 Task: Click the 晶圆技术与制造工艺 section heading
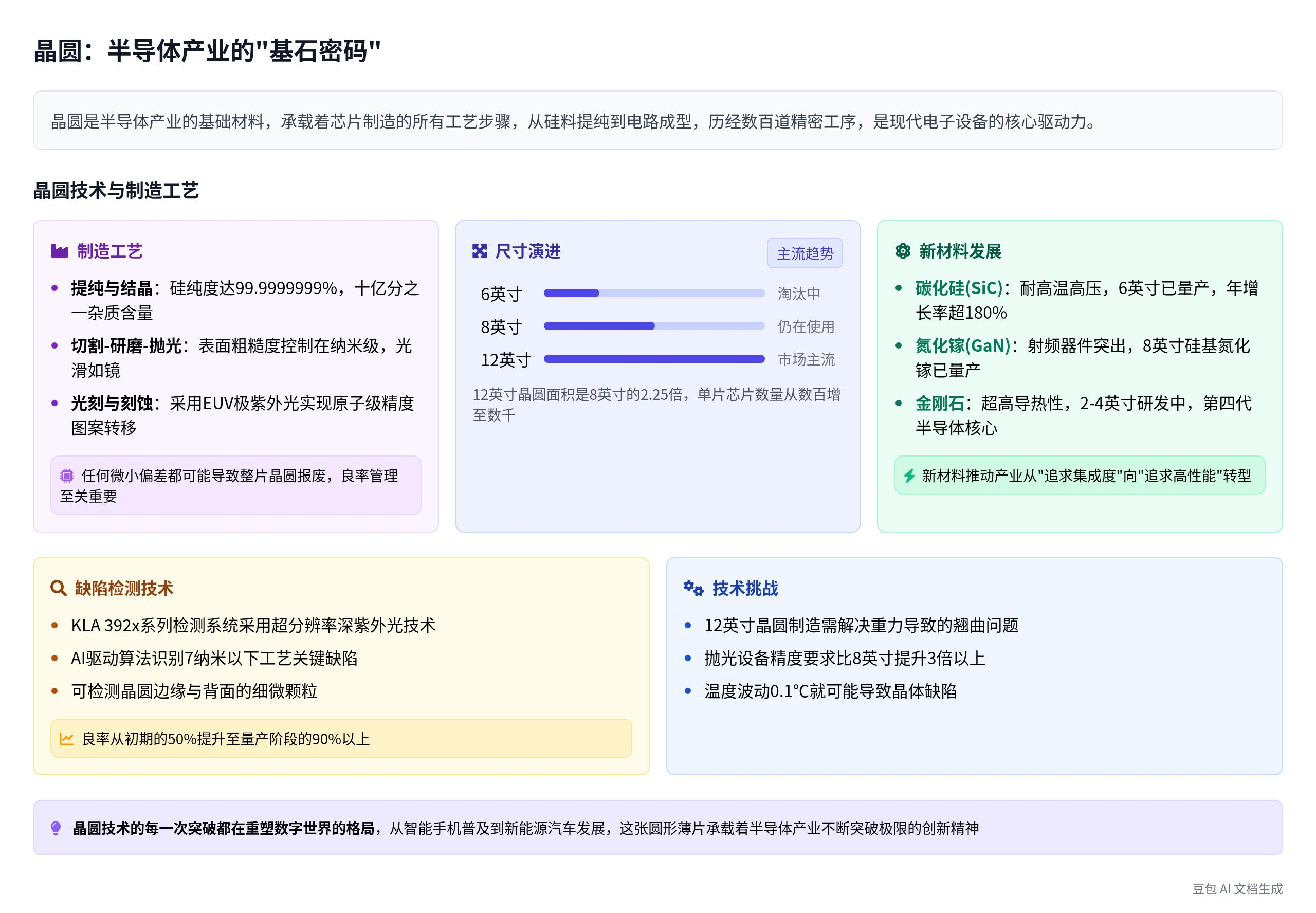(x=116, y=191)
